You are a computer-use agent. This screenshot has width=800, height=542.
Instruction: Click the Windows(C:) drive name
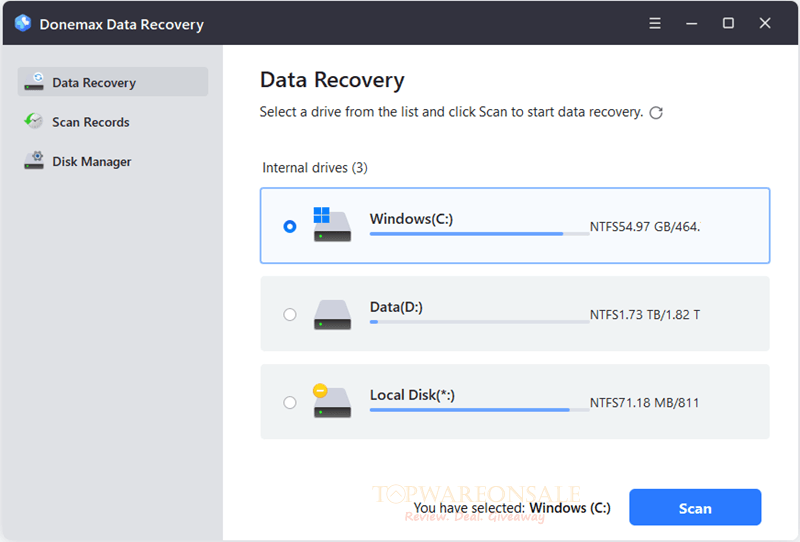tap(411, 219)
